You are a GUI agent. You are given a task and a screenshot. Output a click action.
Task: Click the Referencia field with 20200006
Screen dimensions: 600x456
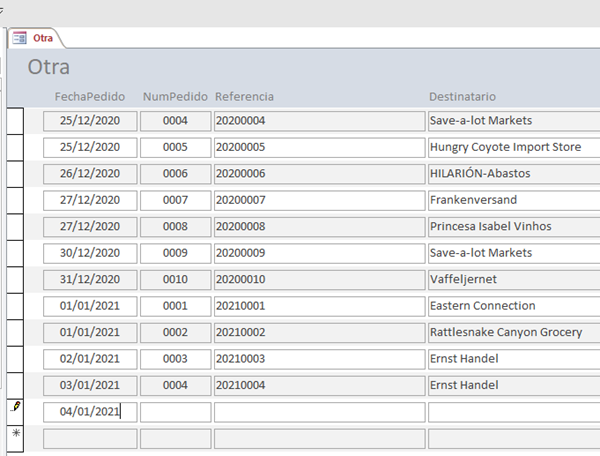319,174
